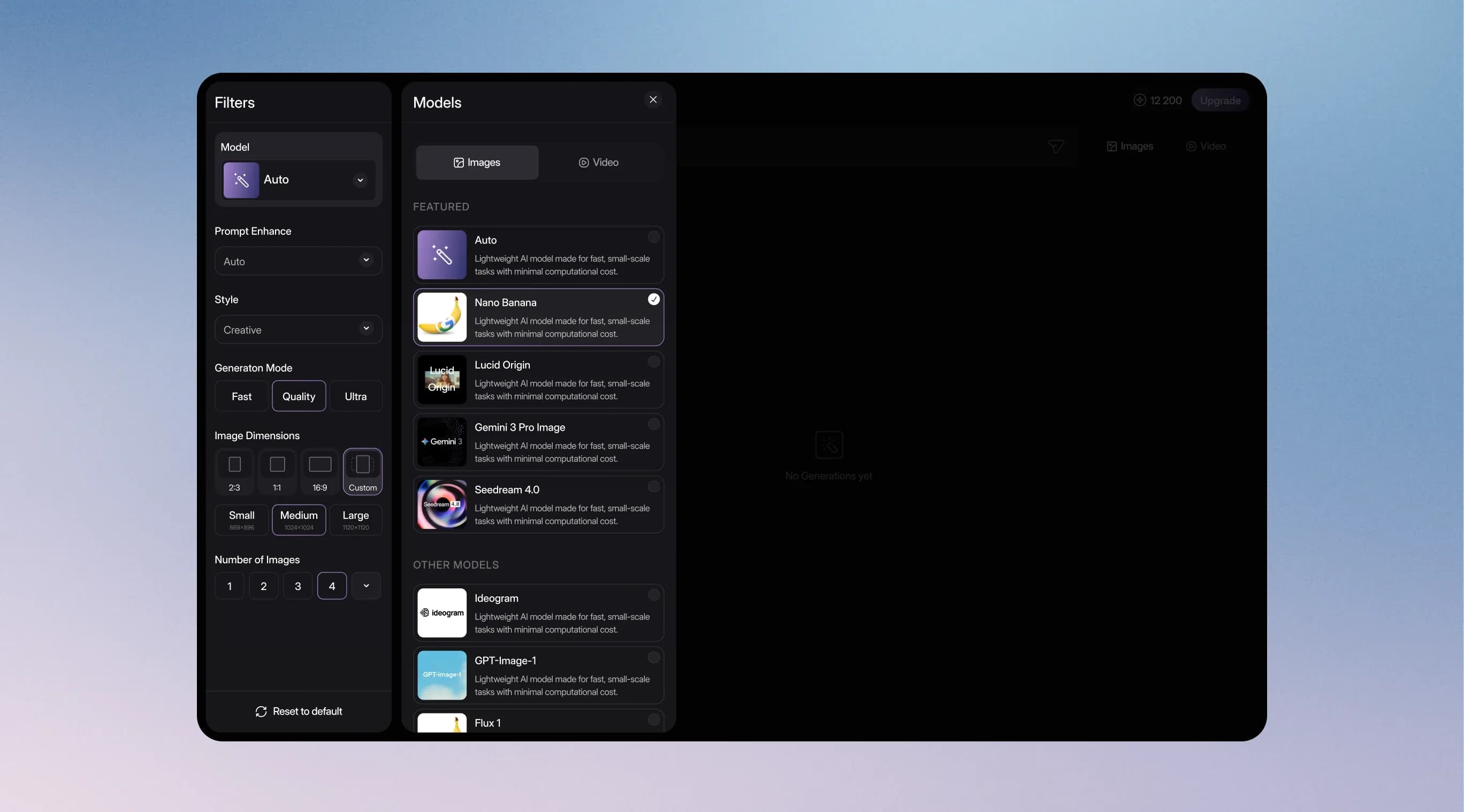This screenshot has height=812, width=1464.
Task: Click the Gemini 3 logo thumbnail
Action: [441, 442]
